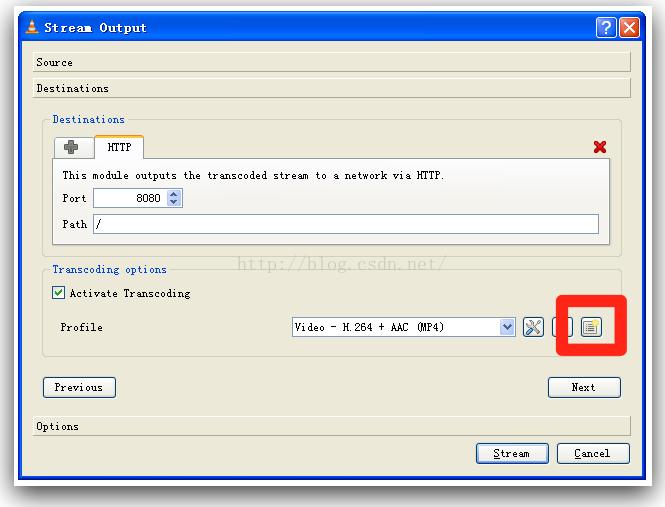Expand the Destinations section header
This screenshot has width=665, height=507.
(x=332, y=88)
